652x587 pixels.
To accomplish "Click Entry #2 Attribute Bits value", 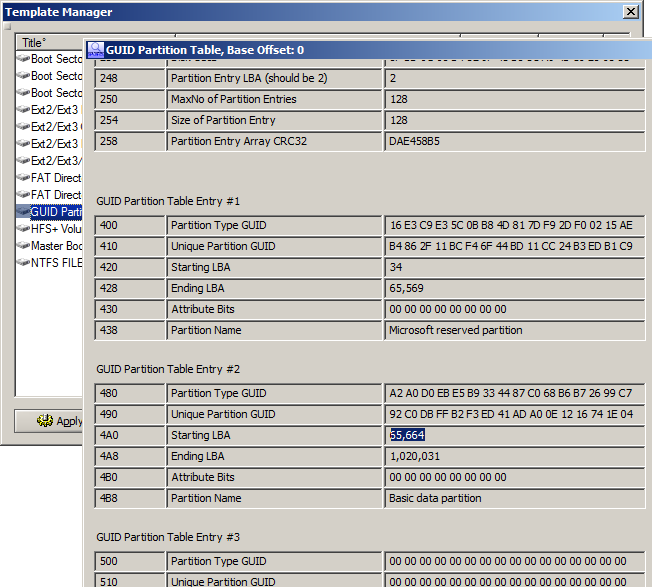I will [515, 477].
